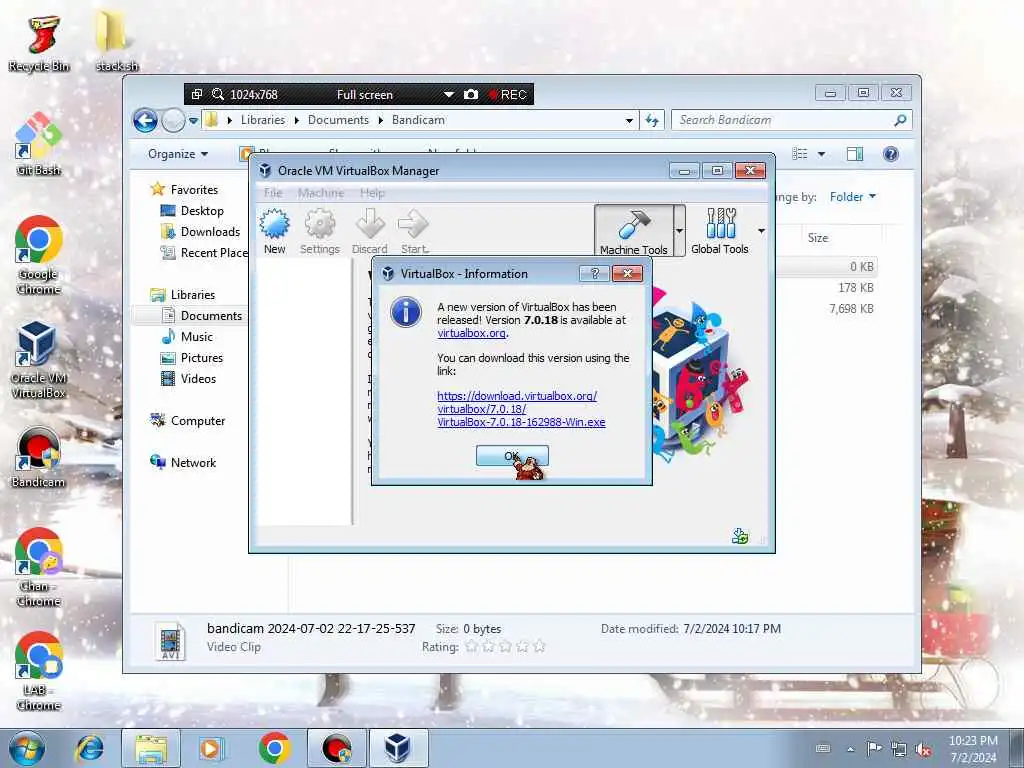Click the Start arrow icon in VirtualBox

point(414,231)
